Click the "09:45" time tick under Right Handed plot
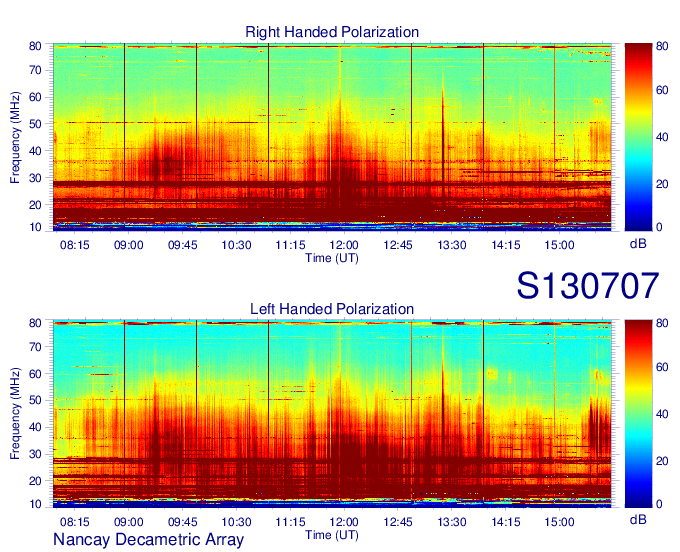This screenshot has width=680, height=552. click(x=183, y=245)
